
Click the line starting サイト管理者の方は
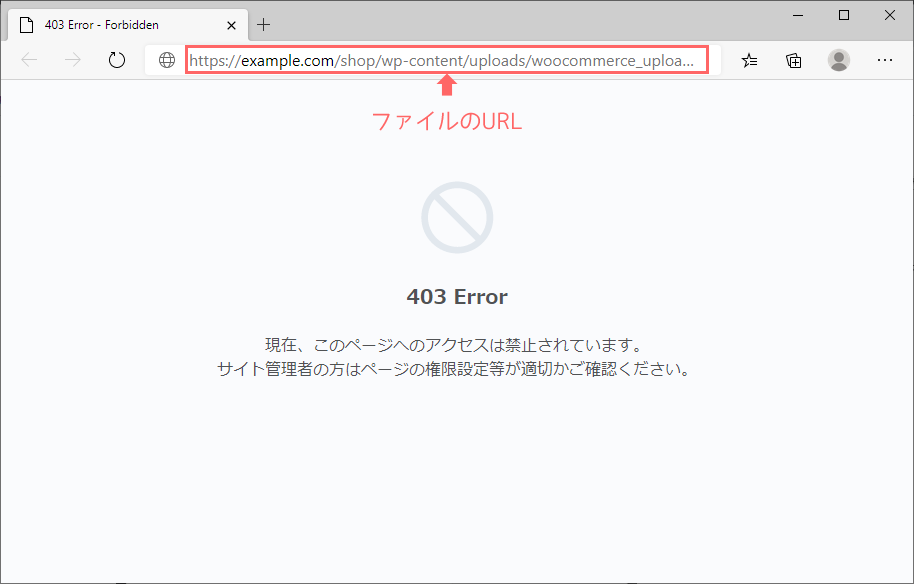(x=454, y=369)
